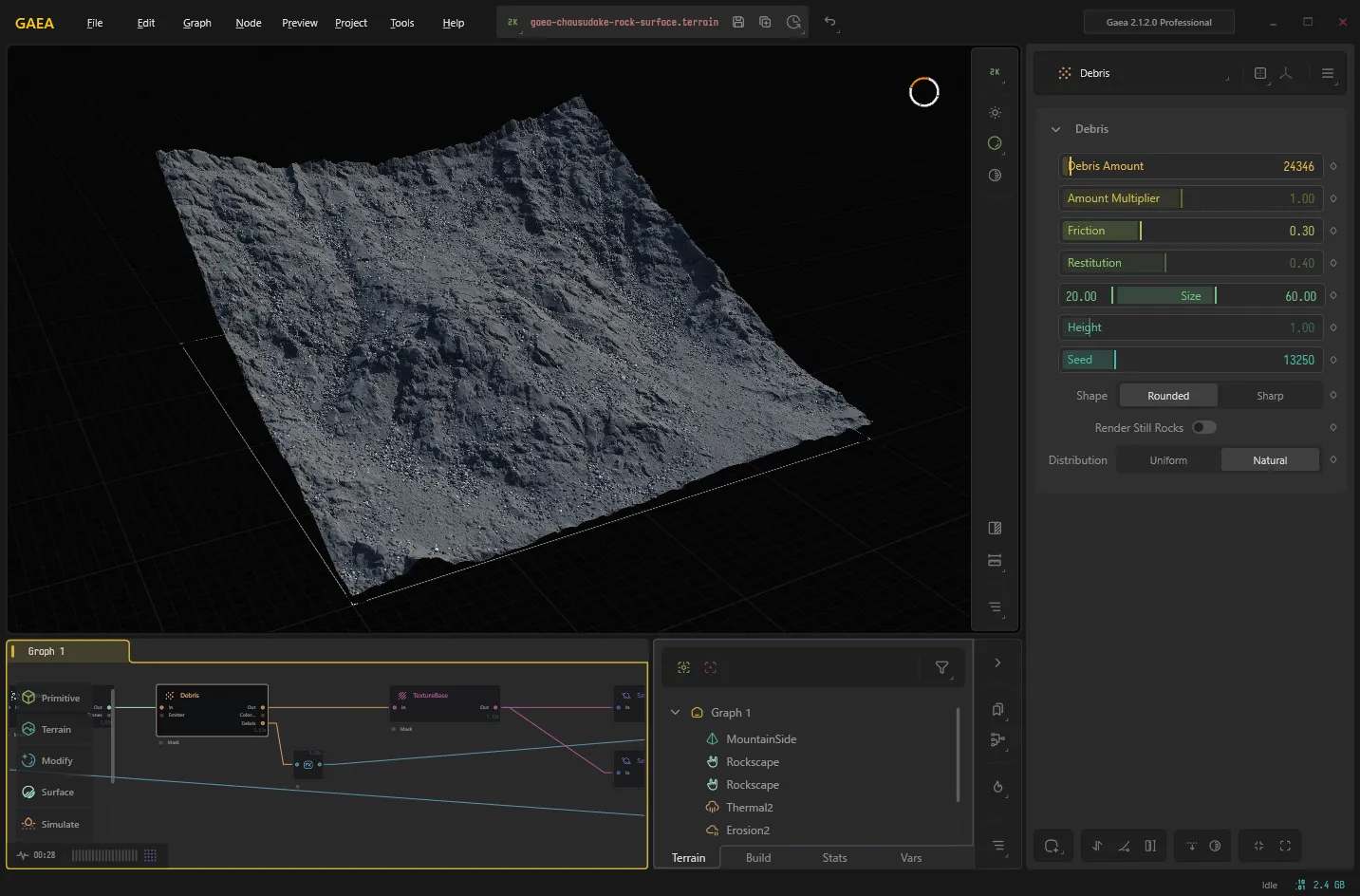1360x896 pixels.
Task: Select Rounded shape option
Action: tap(1168, 396)
